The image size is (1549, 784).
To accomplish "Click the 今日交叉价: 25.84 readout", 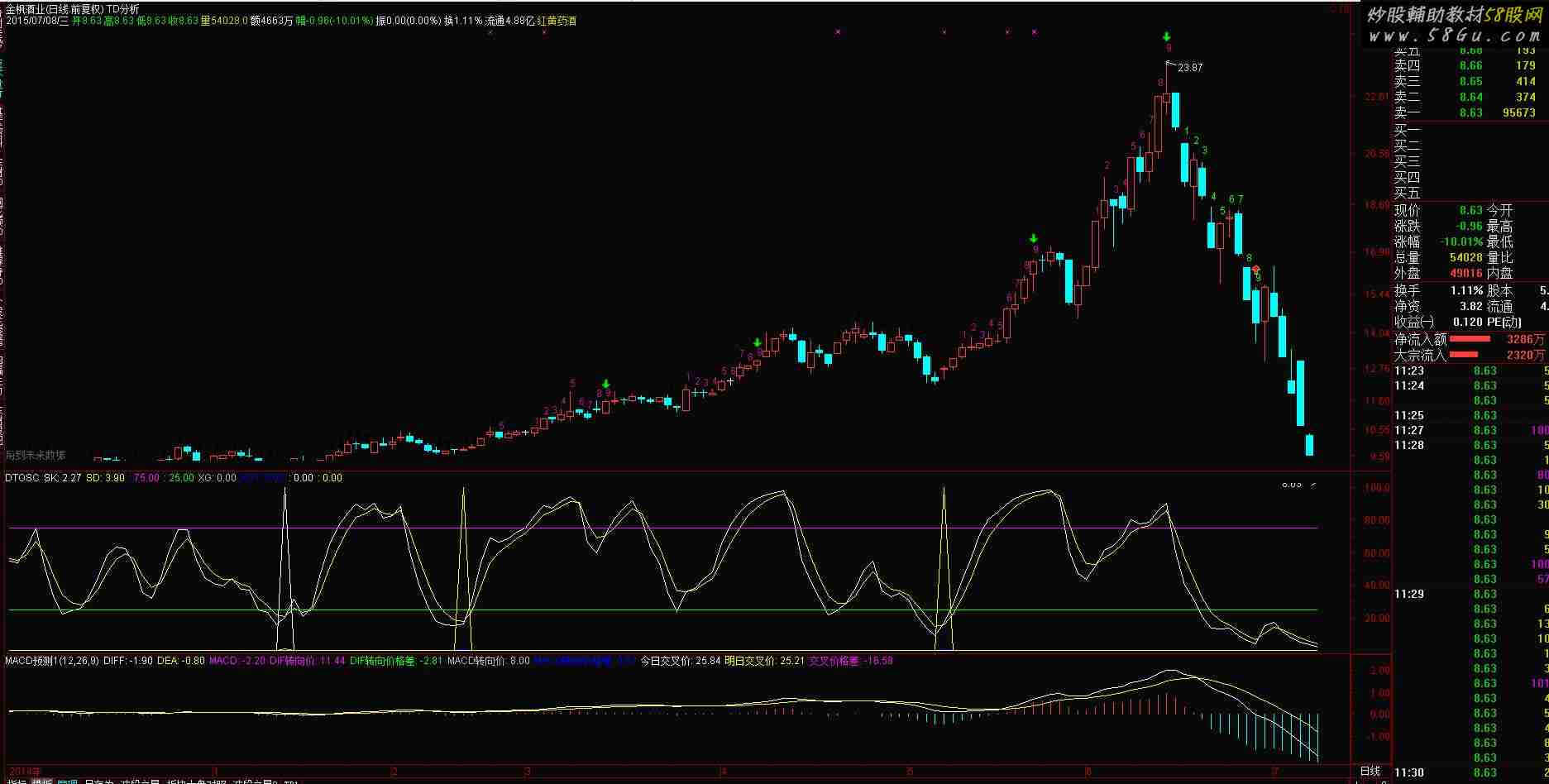I will point(681,661).
